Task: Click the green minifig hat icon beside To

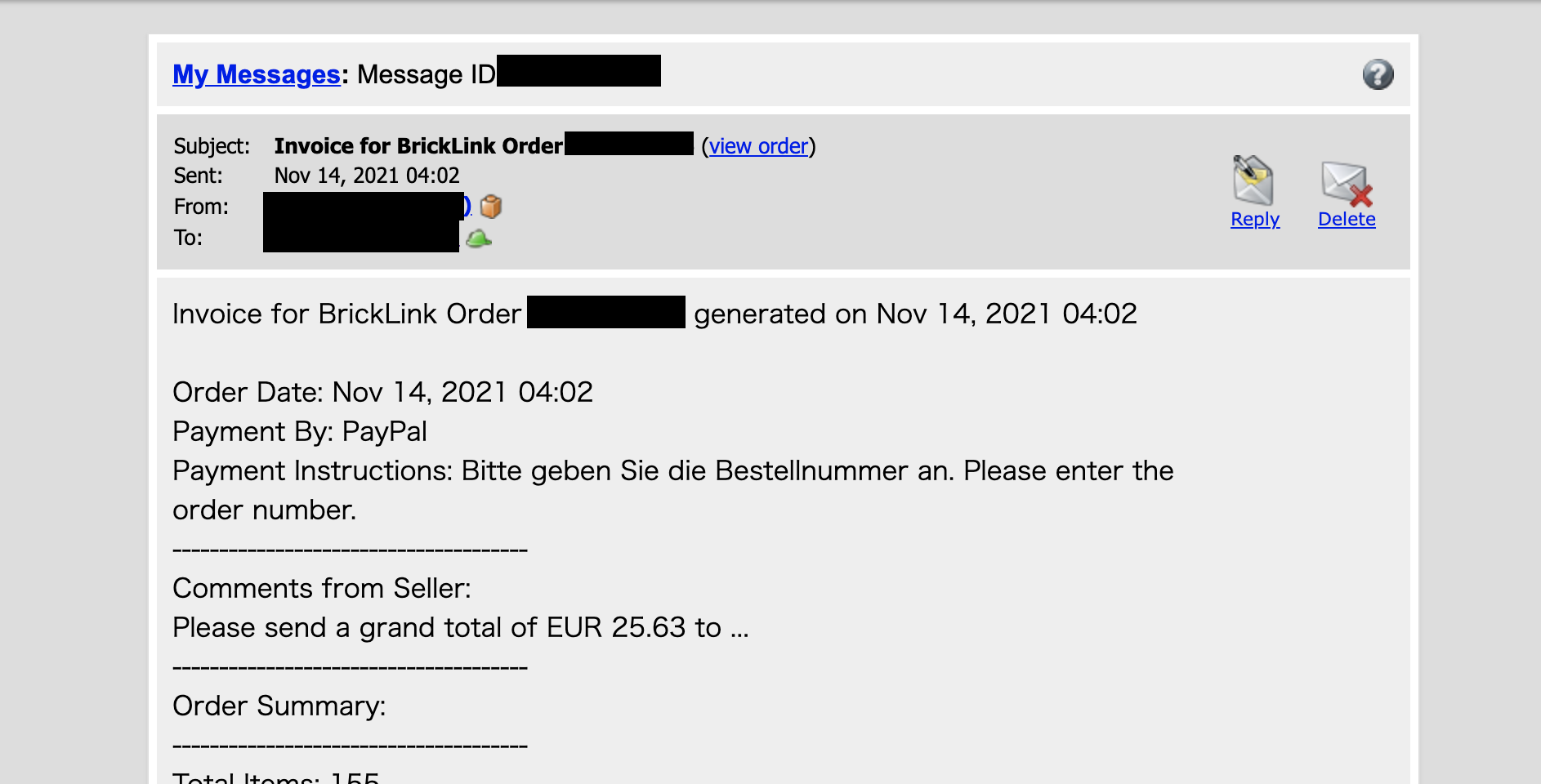Action: tap(479, 238)
